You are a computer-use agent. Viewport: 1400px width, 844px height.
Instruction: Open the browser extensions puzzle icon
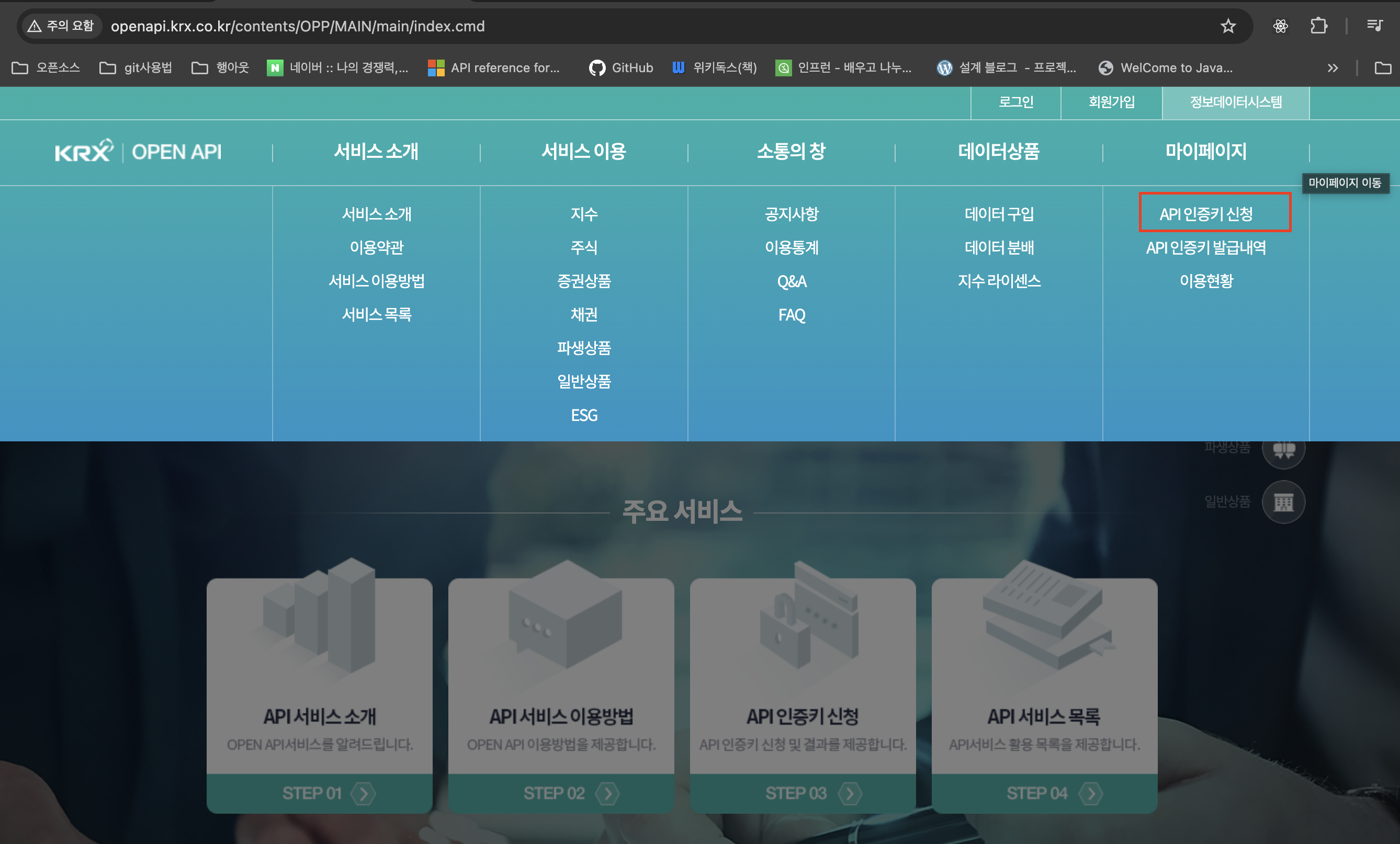(1318, 26)
